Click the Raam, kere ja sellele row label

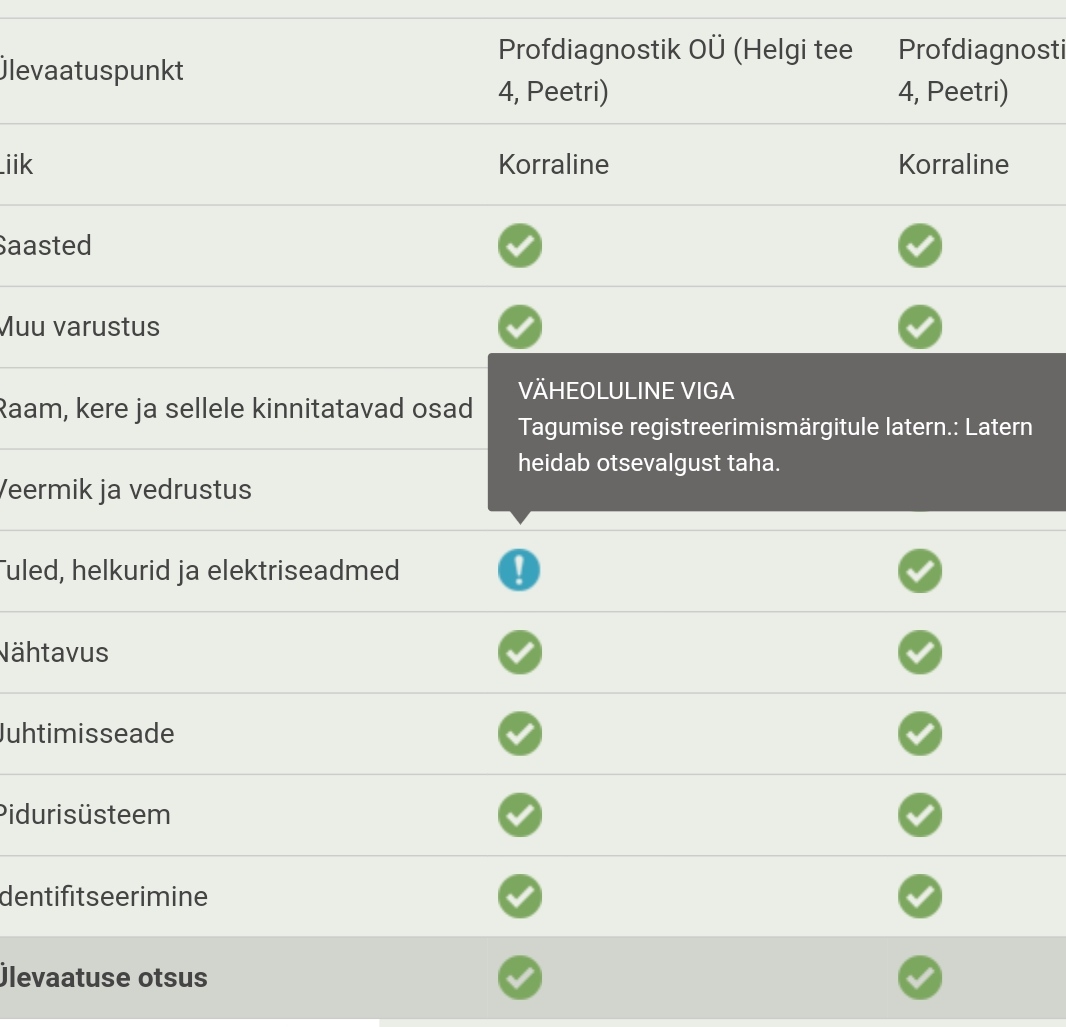coord(235,408)
